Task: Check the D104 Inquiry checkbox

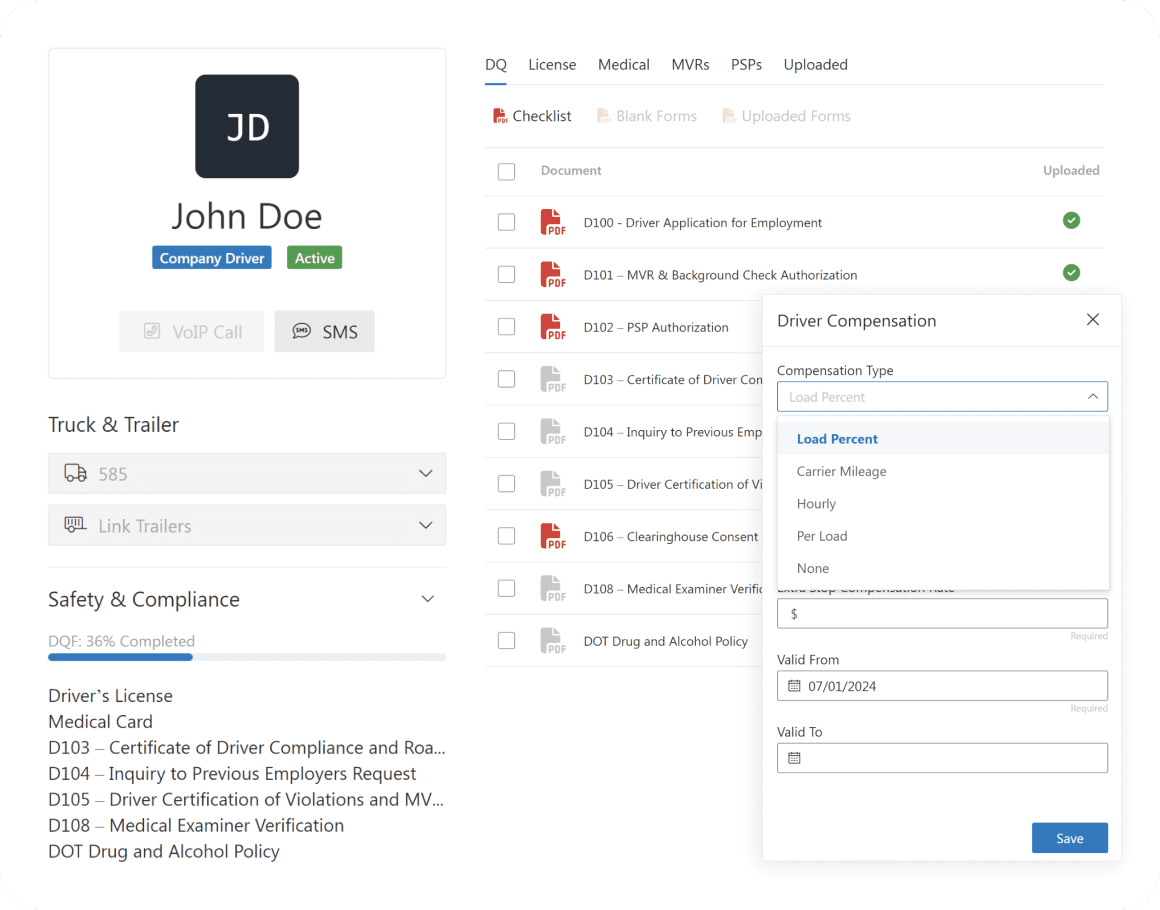Action: point(506,431)
